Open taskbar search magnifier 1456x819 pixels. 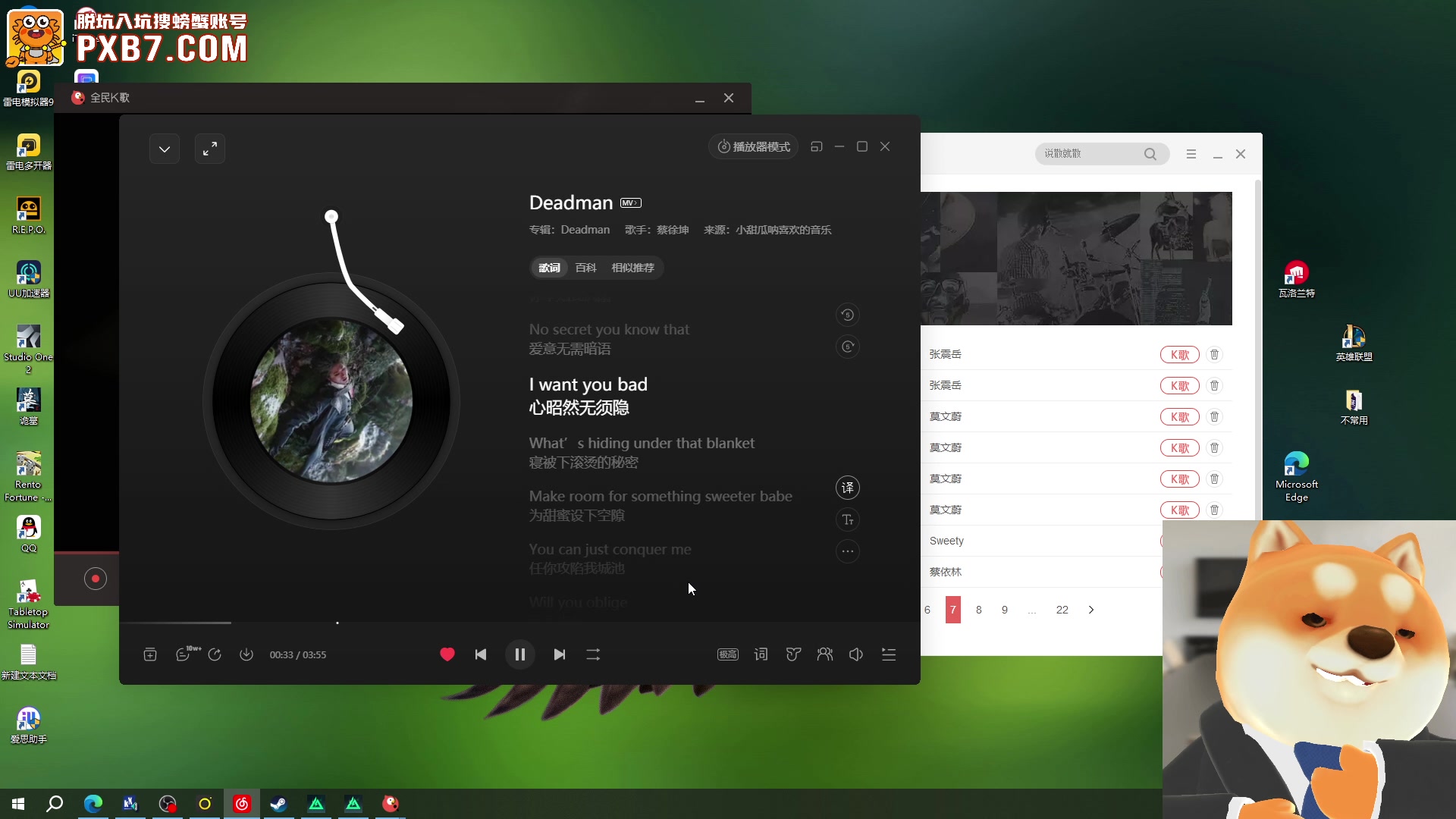click(x=55, y=804)
